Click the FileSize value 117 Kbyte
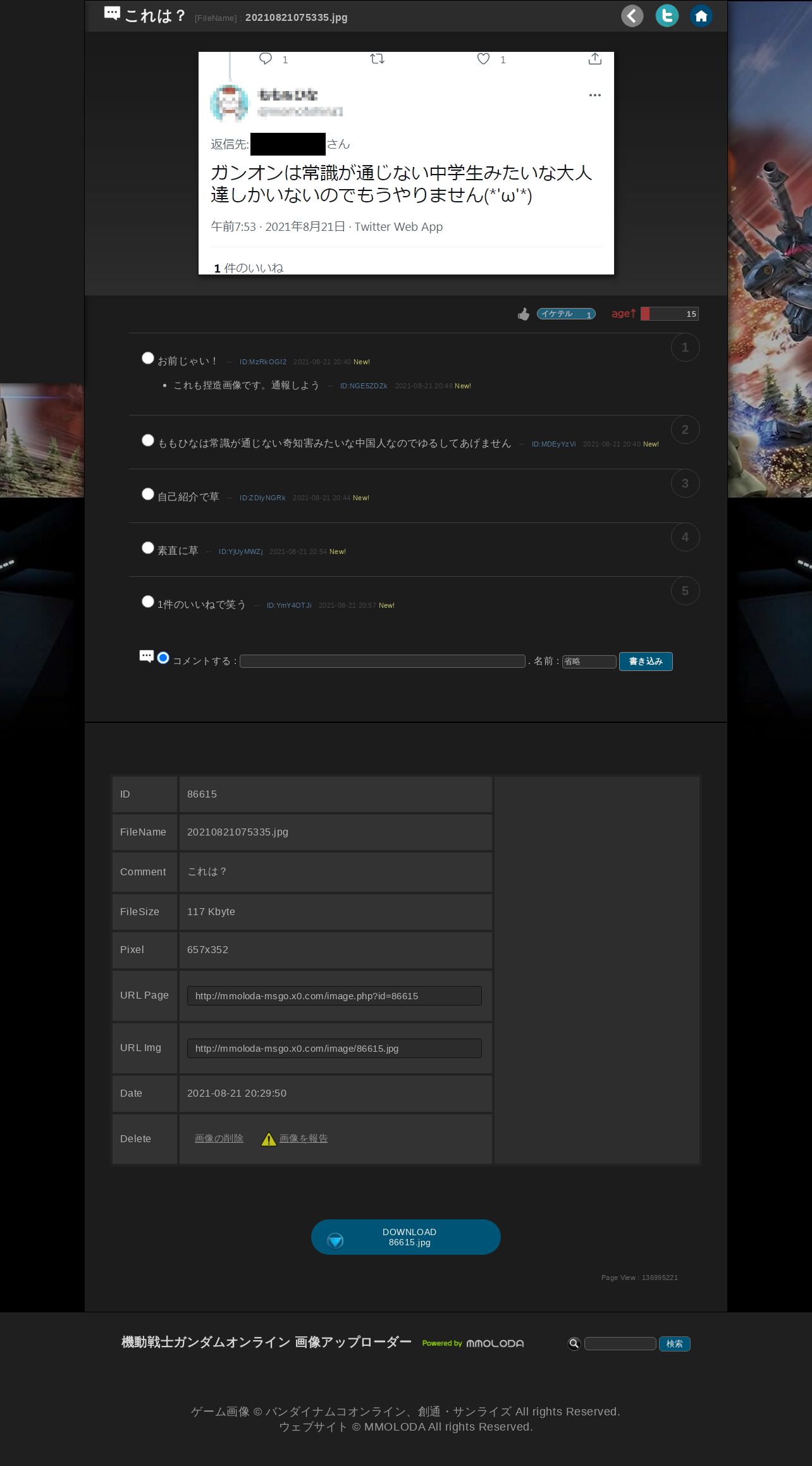The width and height of the screenshot is (812, 1466). (211, 912)
